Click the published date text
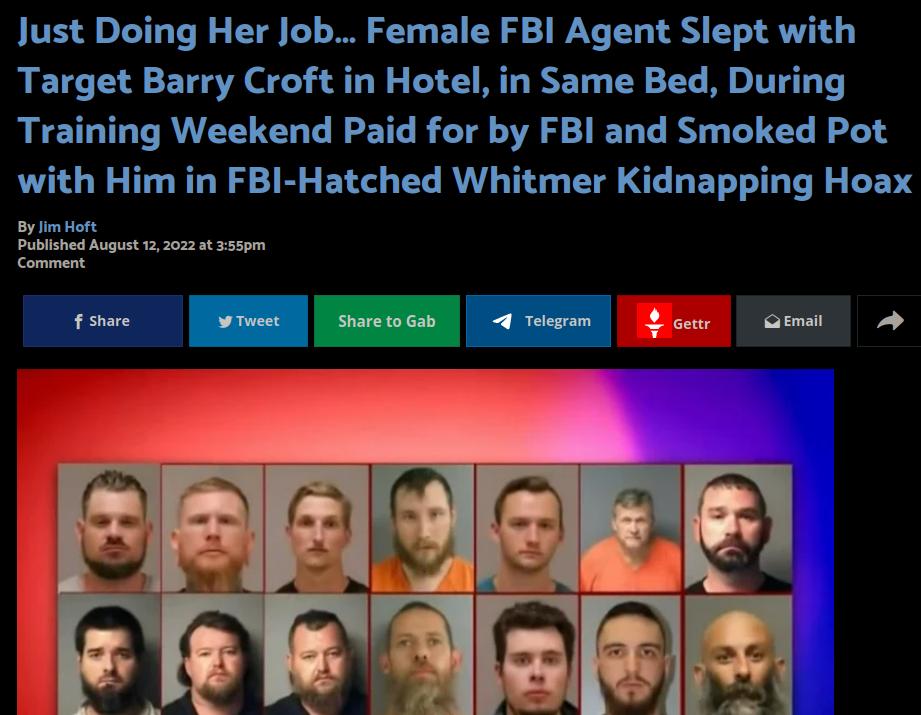Screen dimensions: 921x715 141,244
